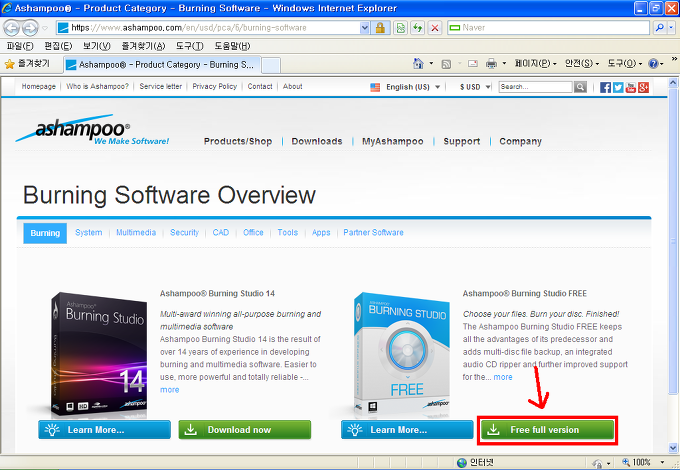The image size is (680, 470).
Task: Click the Print icon in command bar
Action: 491,64
